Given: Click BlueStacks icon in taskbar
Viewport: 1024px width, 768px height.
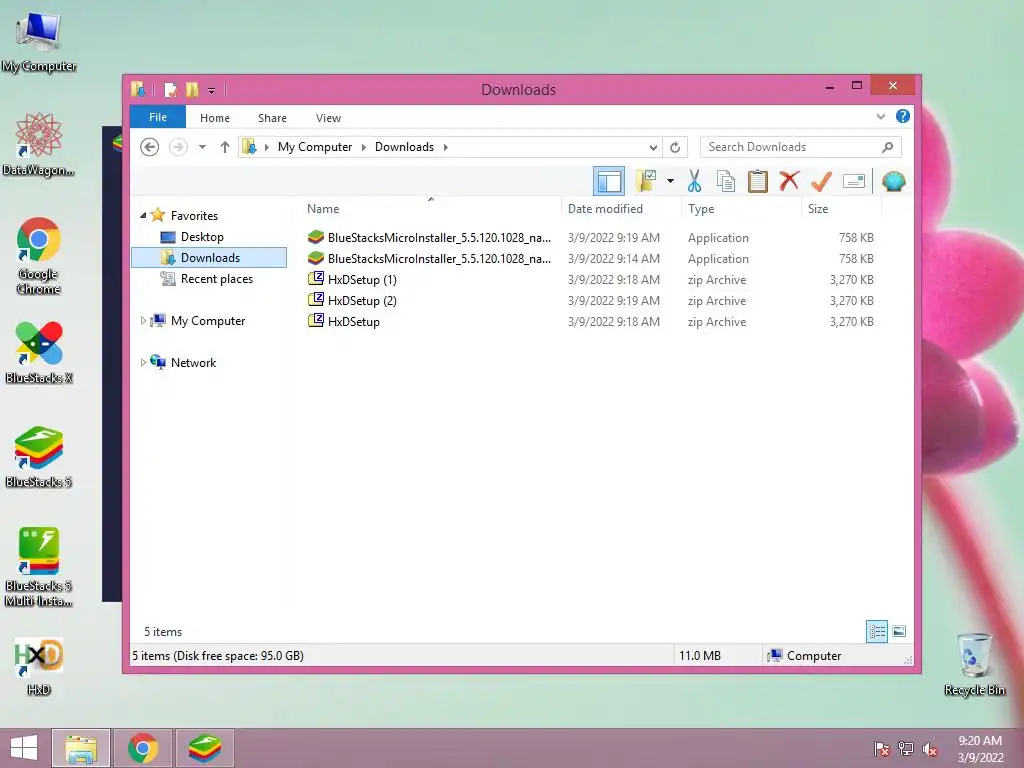Looking at the screenshot, I should (205, 748).
